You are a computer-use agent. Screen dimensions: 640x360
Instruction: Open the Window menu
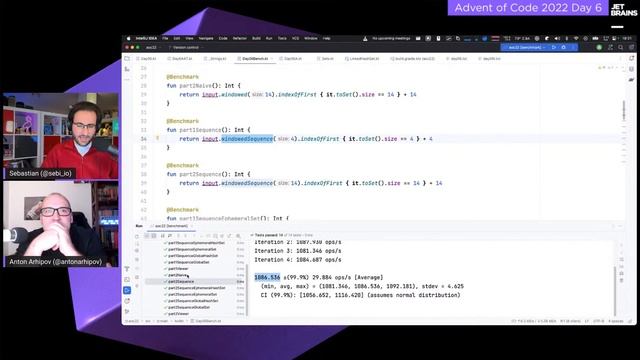[311, 38]
